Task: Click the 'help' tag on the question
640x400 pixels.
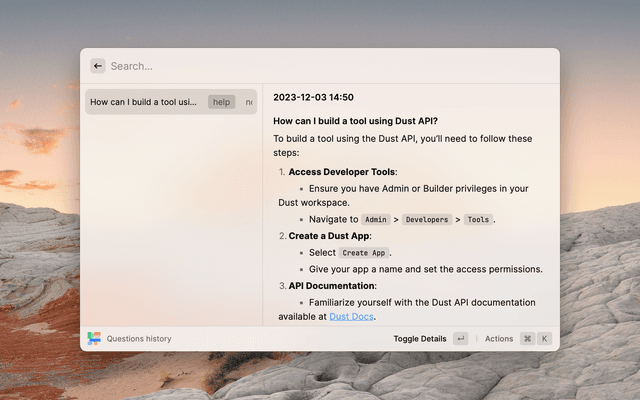Action: [x=221, y=102]
